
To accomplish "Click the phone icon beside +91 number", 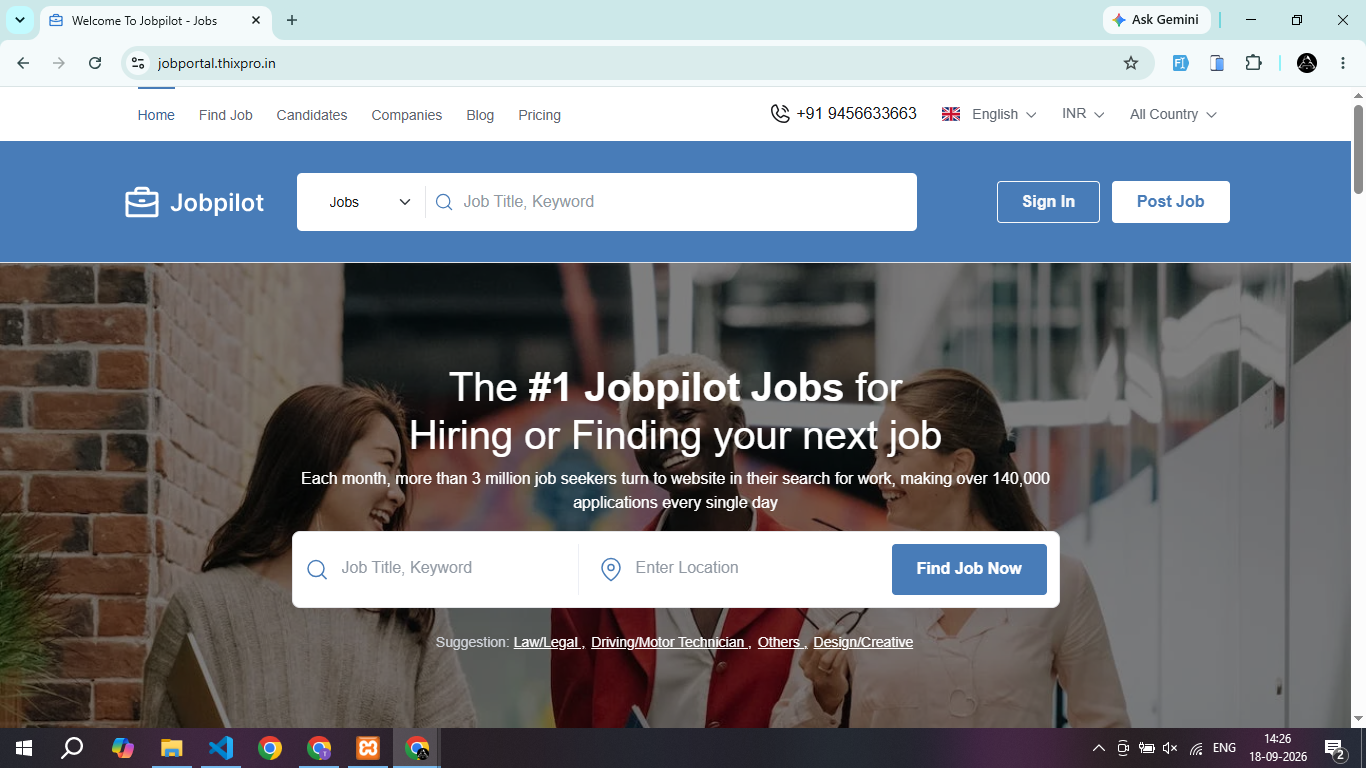I will point(780,114).
